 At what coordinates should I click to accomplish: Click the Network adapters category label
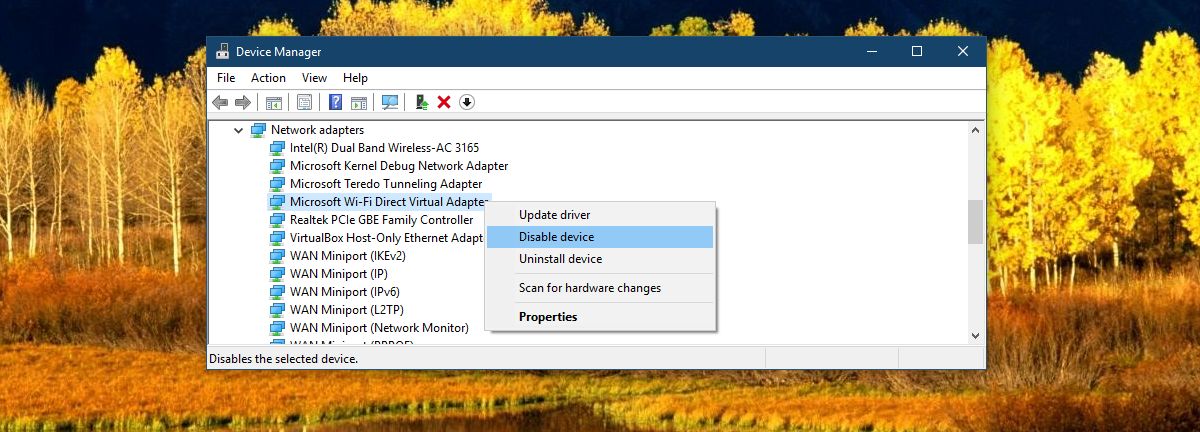click(x=317, y=130)
